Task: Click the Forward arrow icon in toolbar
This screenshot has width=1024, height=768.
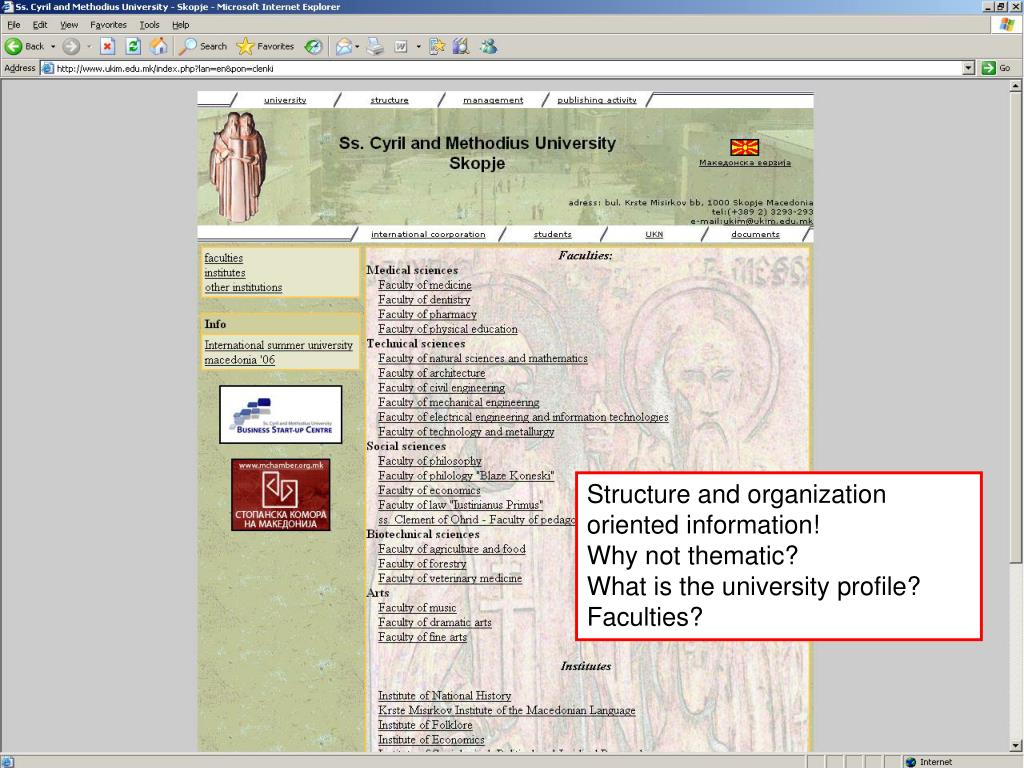Action: coord(71,46)
